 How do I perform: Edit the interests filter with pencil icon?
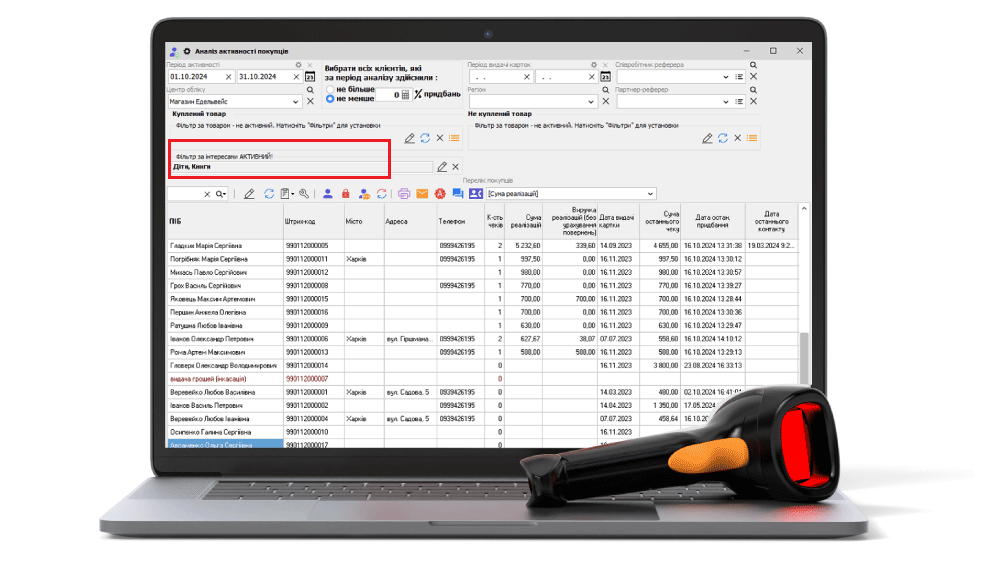[x=442, y=167]
